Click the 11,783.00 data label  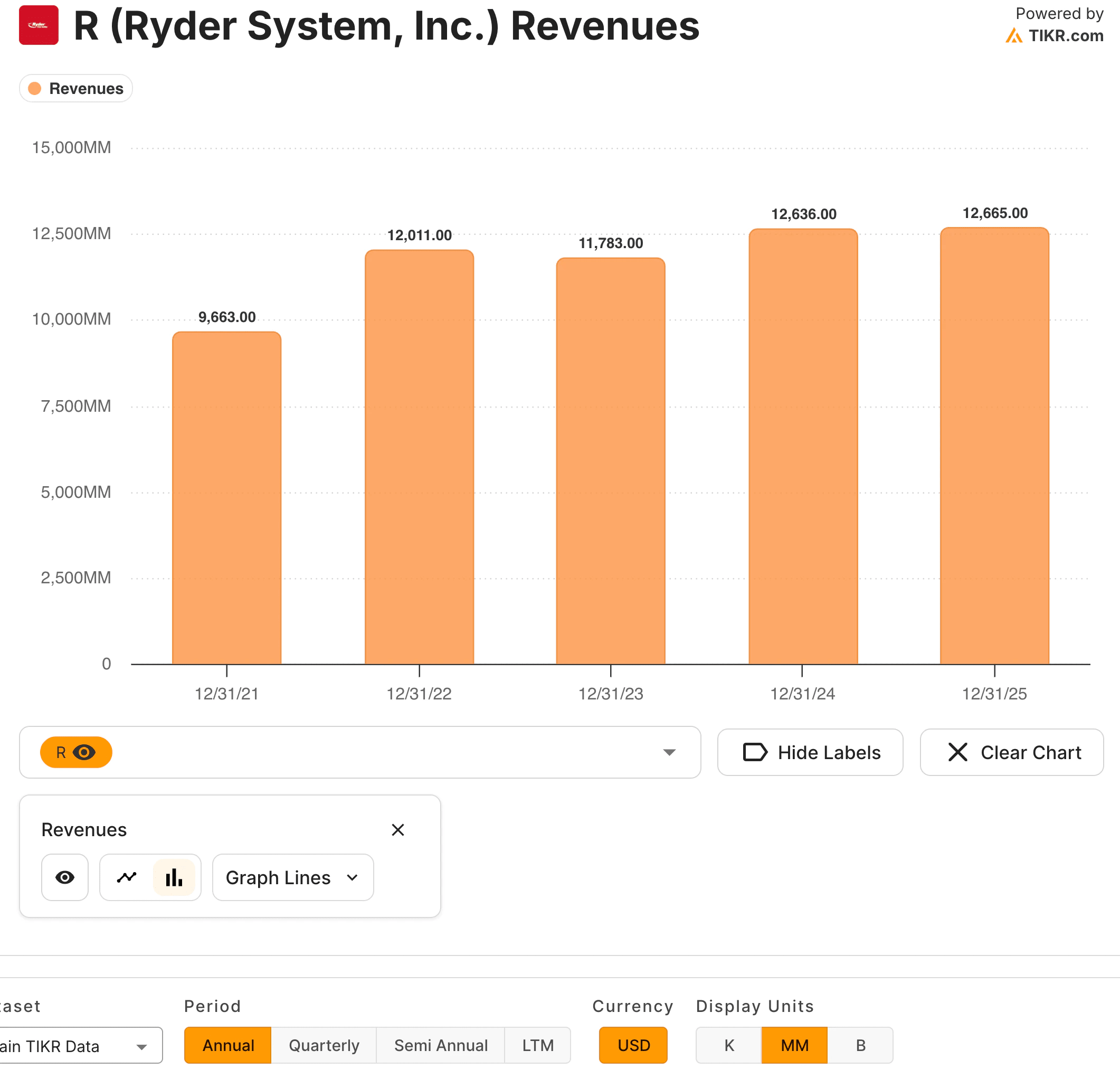(x=611, y=243)
